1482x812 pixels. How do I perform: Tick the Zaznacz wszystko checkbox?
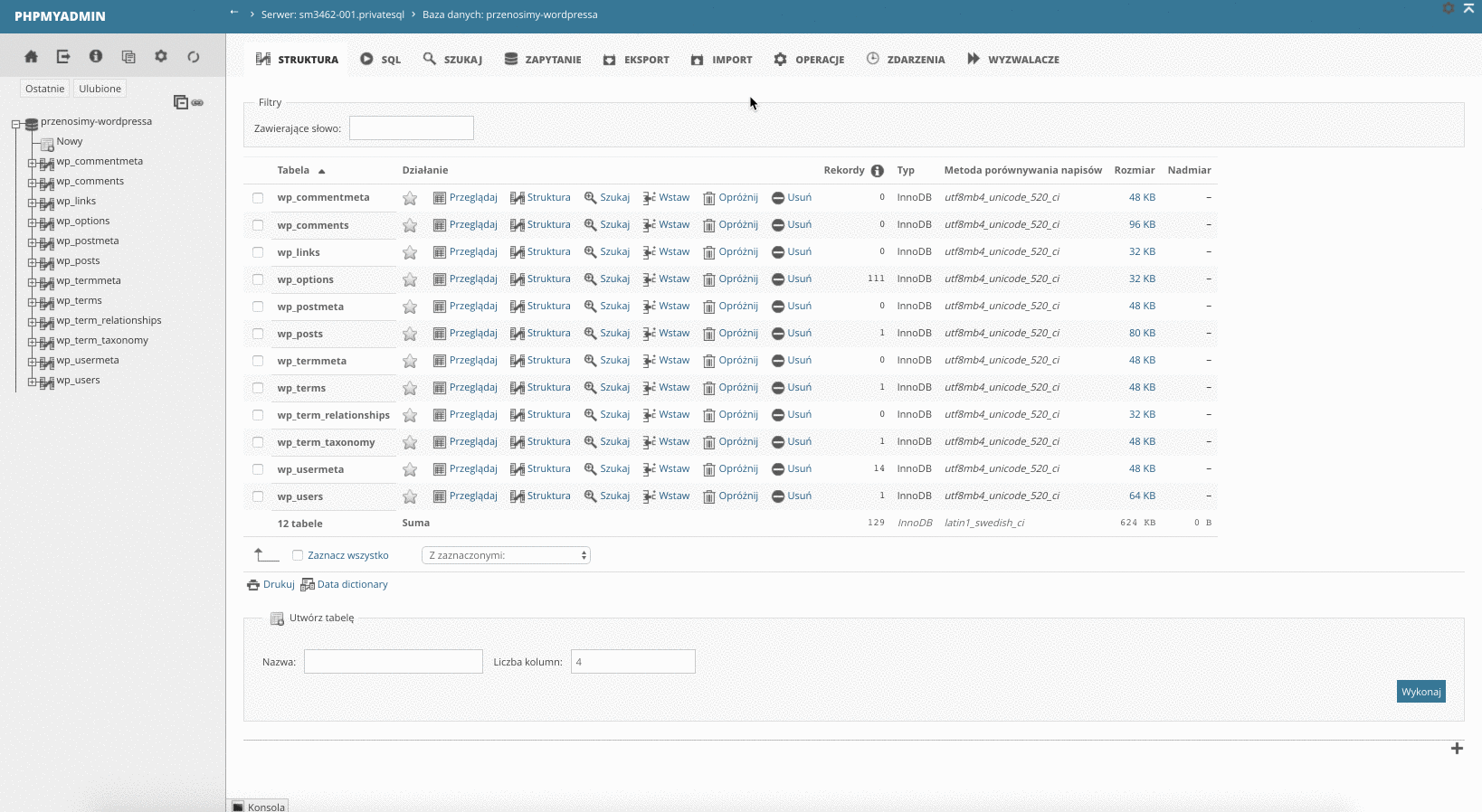(x=298, y=555)
